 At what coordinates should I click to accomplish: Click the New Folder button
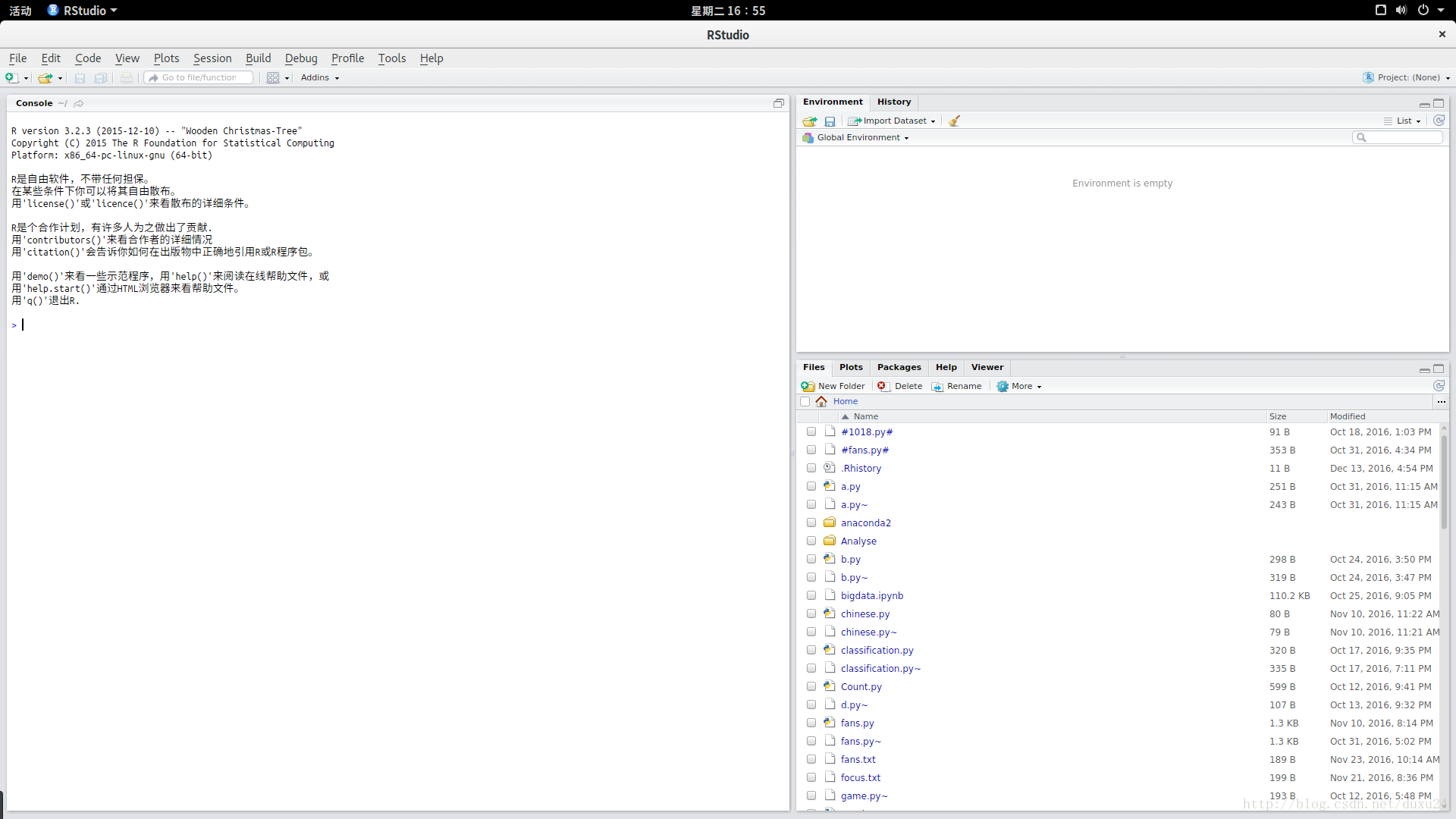[x=833, y=386]
